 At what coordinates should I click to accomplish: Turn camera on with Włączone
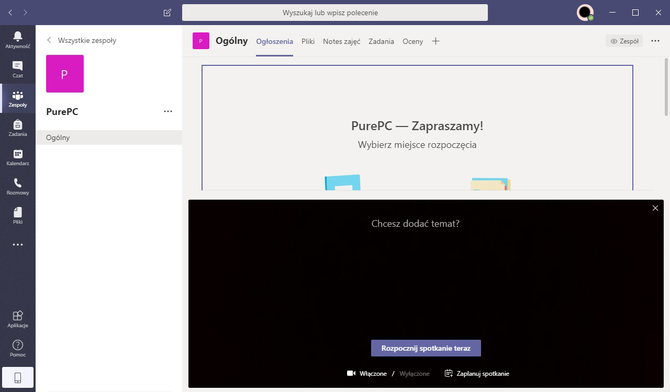[x=367, y=374]
